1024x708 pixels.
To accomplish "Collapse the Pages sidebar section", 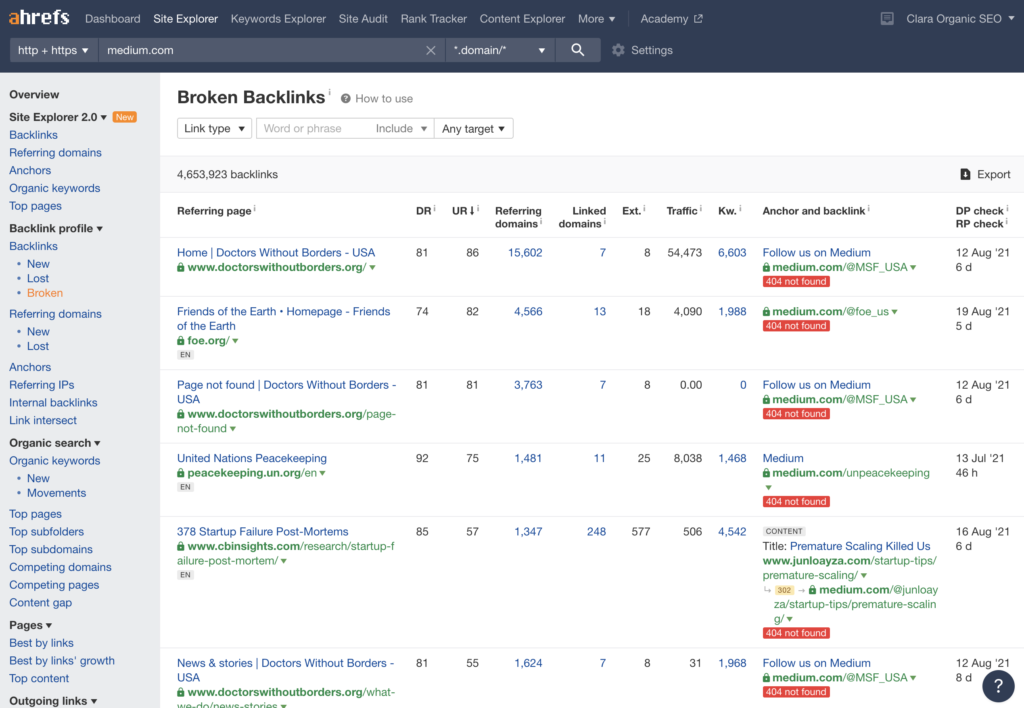I will [x=31, y=625].
